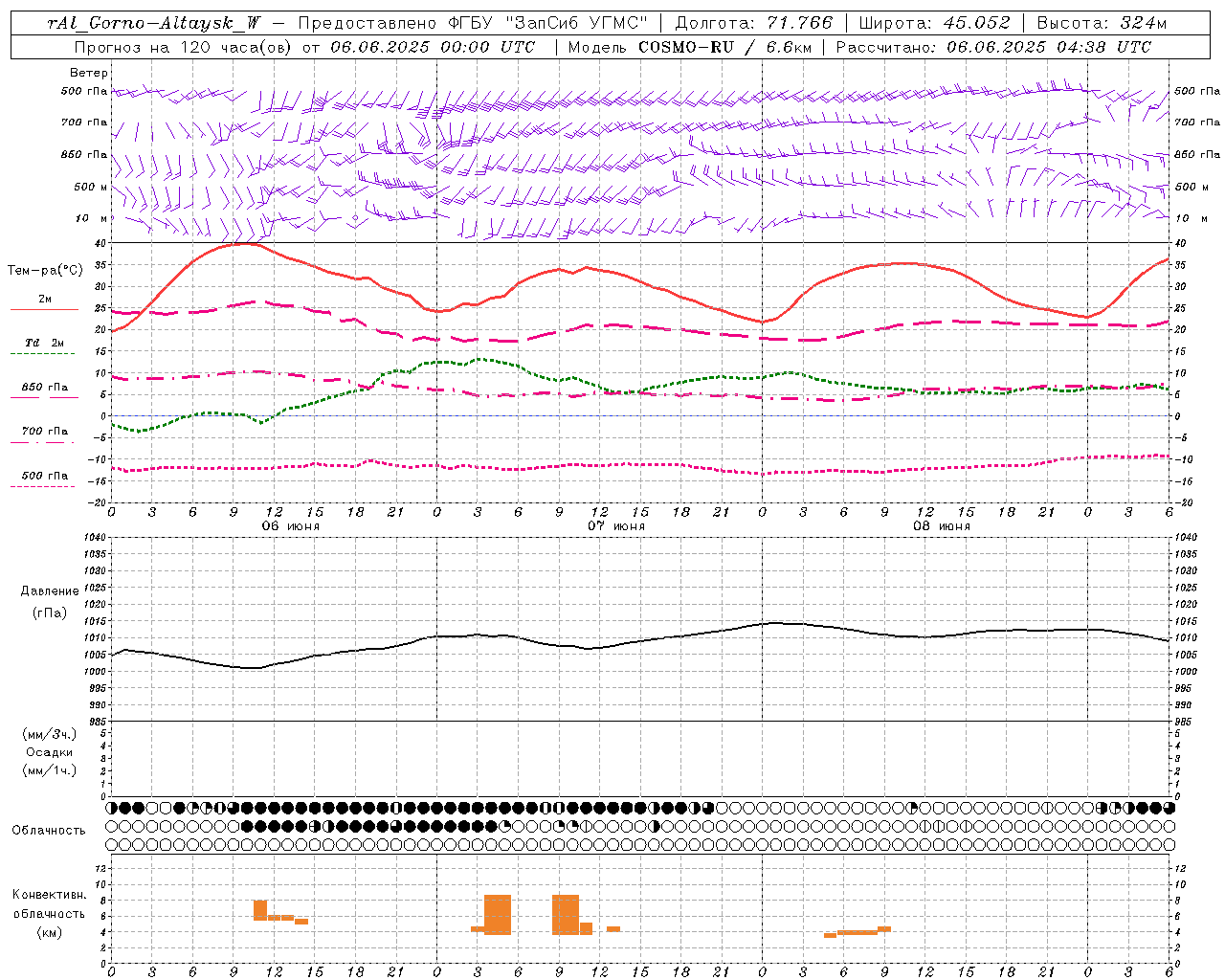1225x980 pixels.
Task: Click the Долгота: 71.766 value
Action: [x=754, y=23]
